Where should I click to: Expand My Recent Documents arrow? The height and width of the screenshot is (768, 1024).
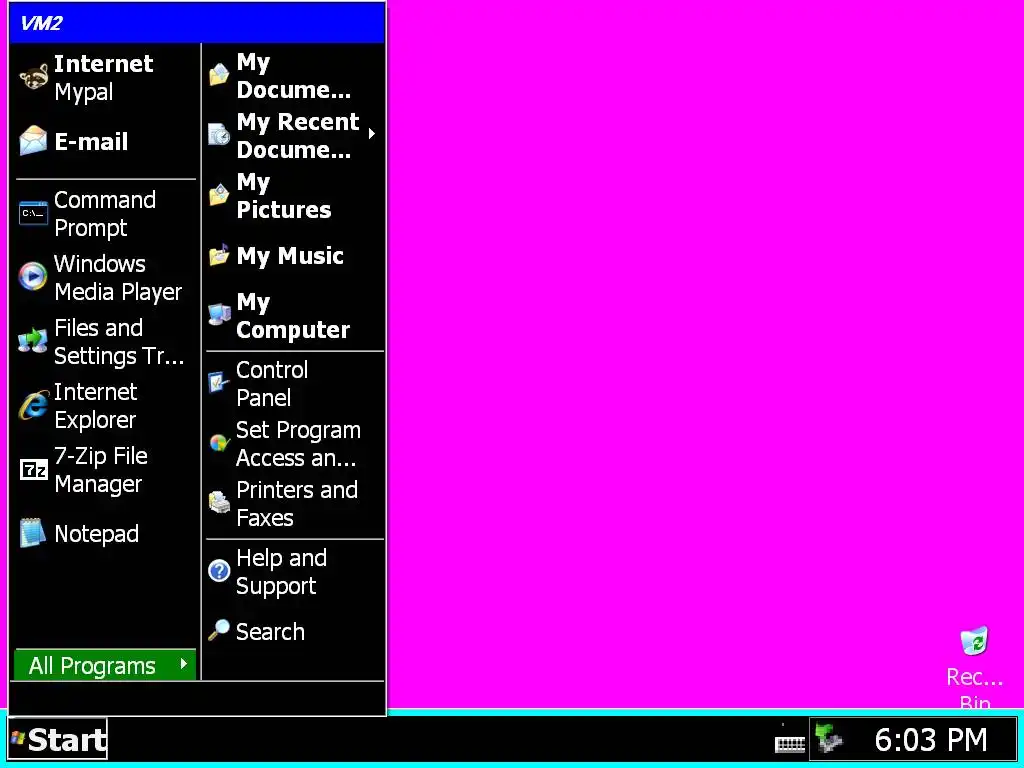371,134
